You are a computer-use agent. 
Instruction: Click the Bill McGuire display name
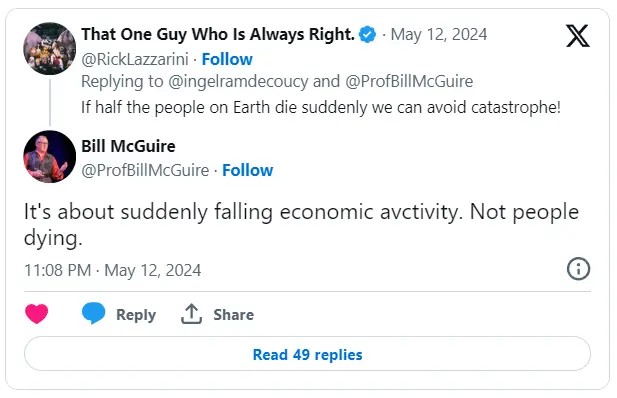(128, 146)
